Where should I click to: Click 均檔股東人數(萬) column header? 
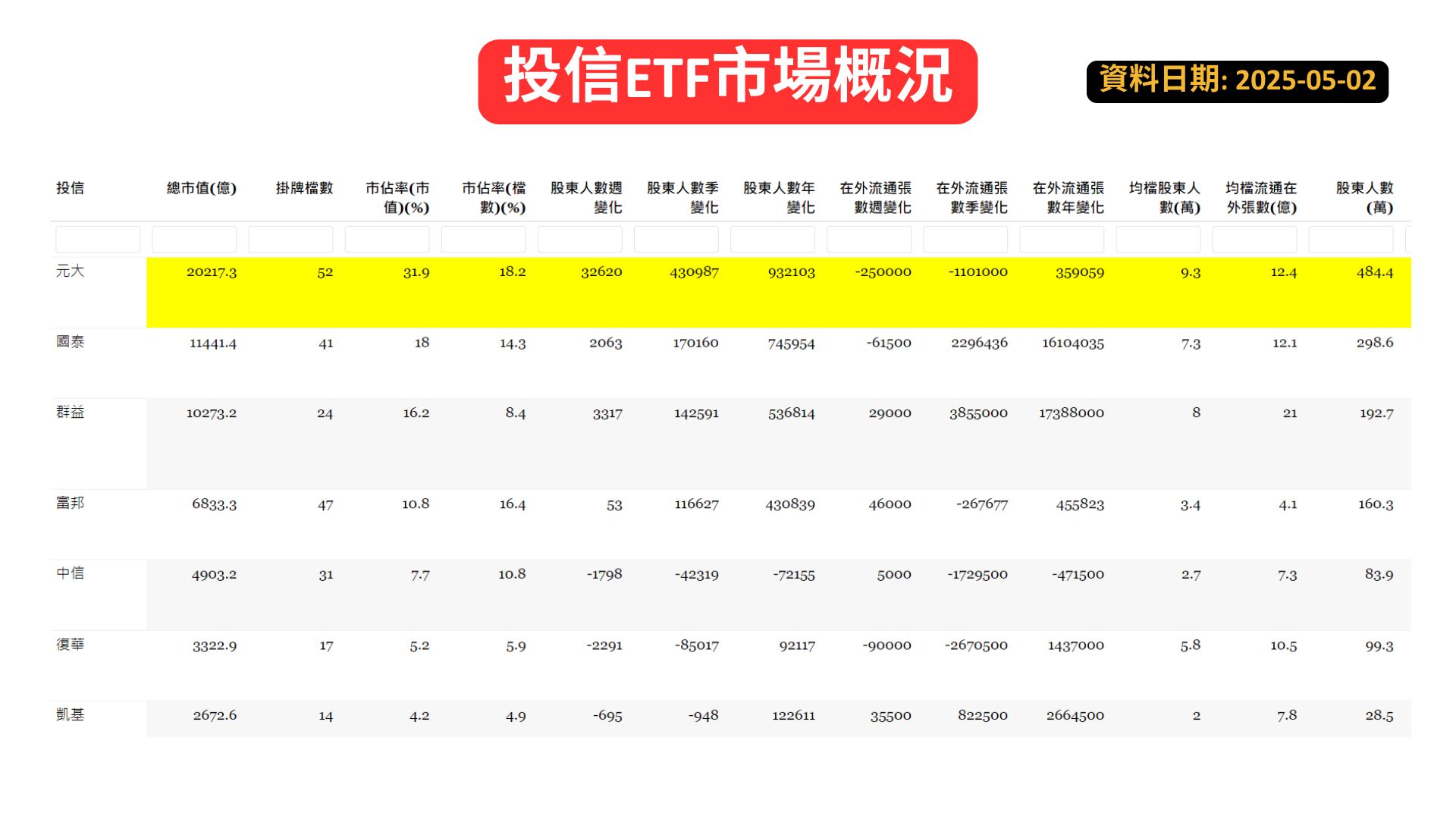(x=1164, y=197)
